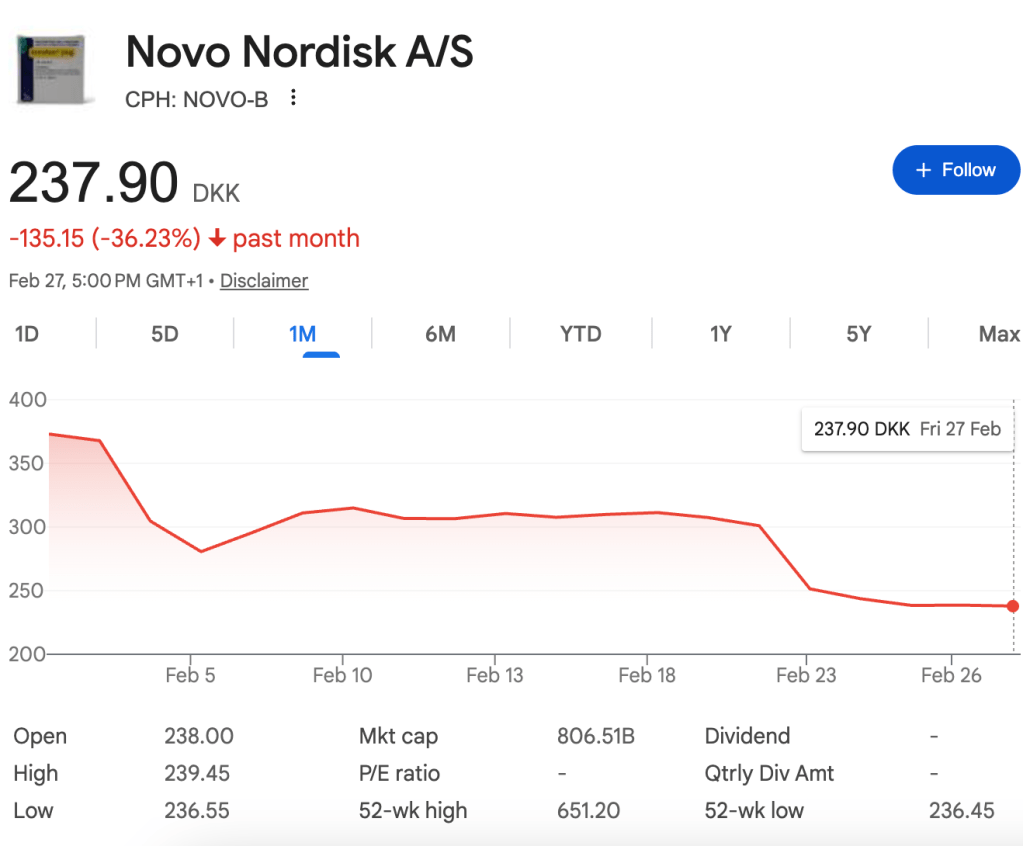Click the plus icon in Follow button
The image size is (1023, 846).
coord(923,170)
